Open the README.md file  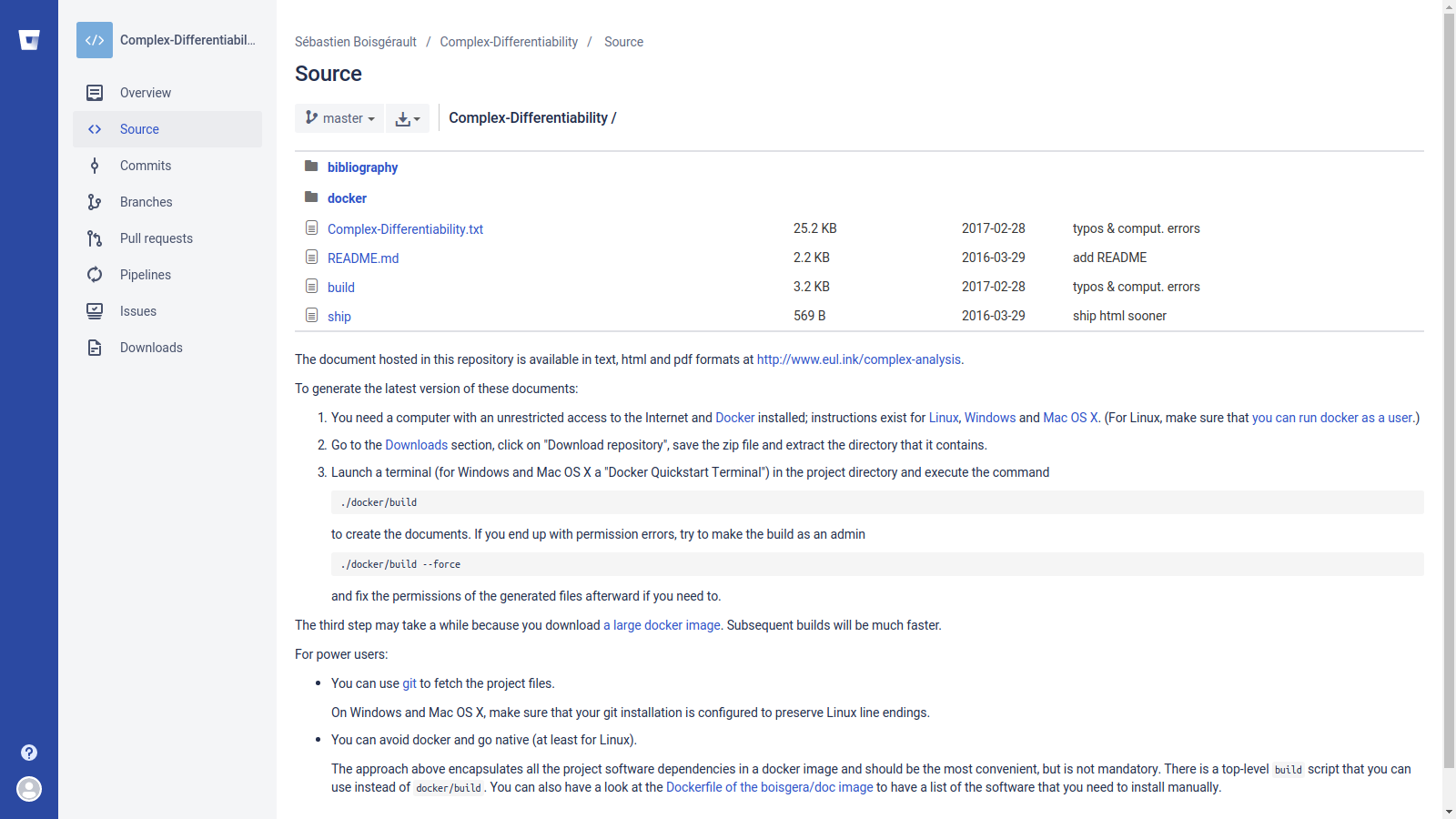point(363,258)
